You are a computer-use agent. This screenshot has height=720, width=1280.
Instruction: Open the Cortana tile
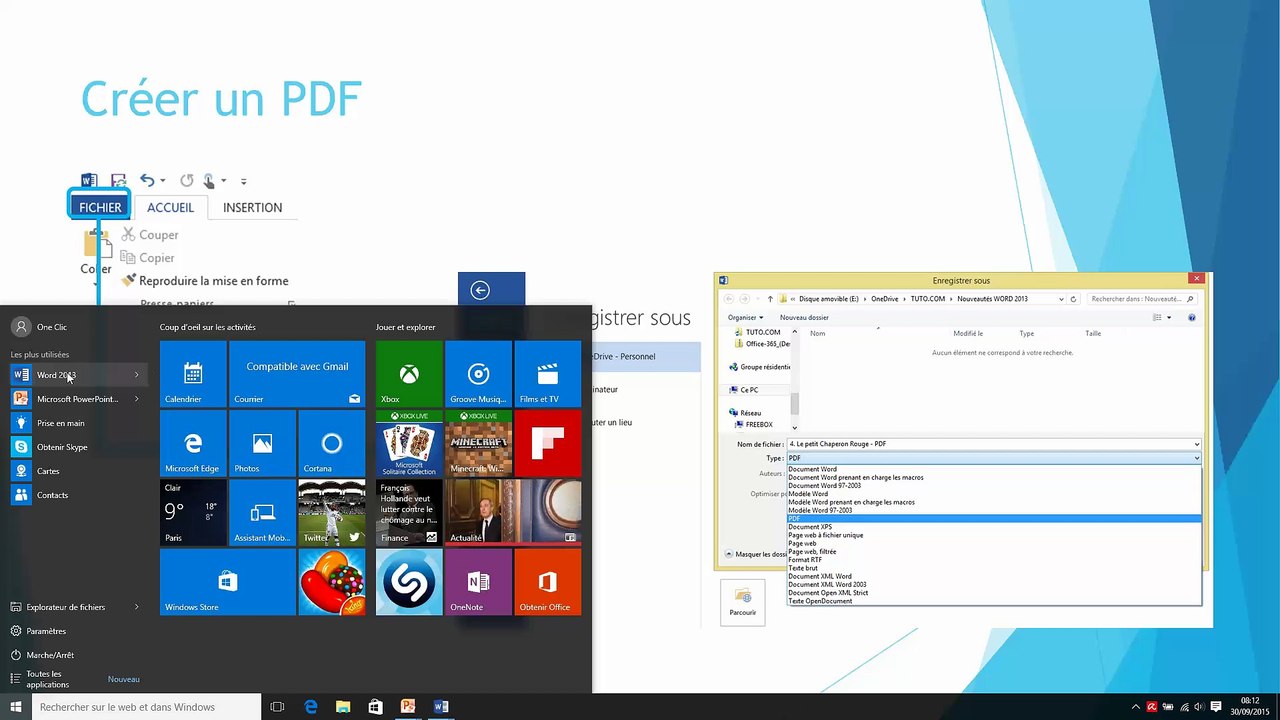332,443
